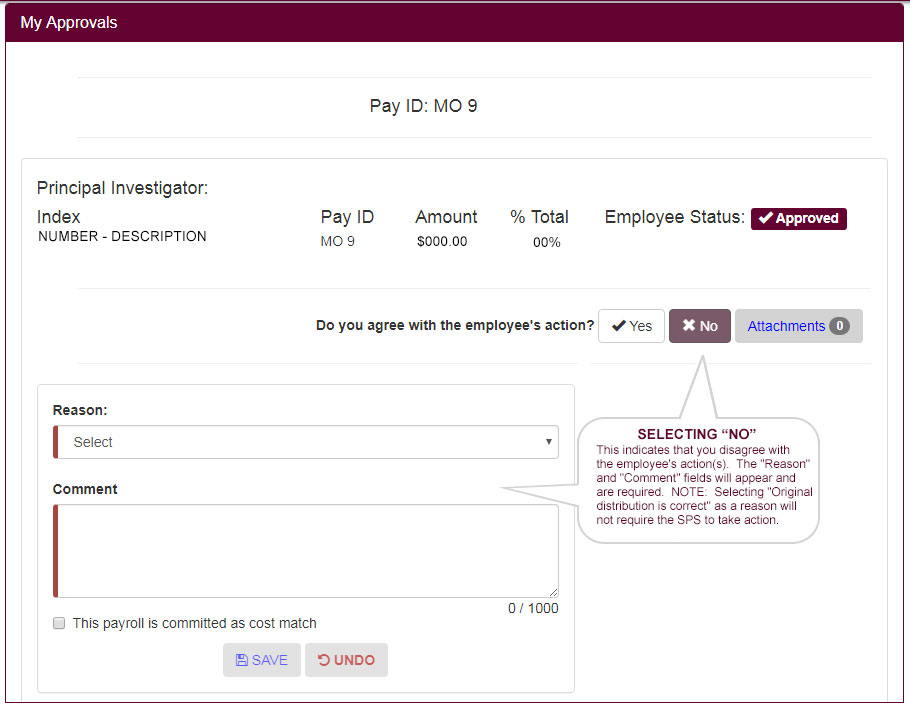Click the Pay ID MO 9 label
This screenshot has width=910, height=725.
(x=423, y=104)
